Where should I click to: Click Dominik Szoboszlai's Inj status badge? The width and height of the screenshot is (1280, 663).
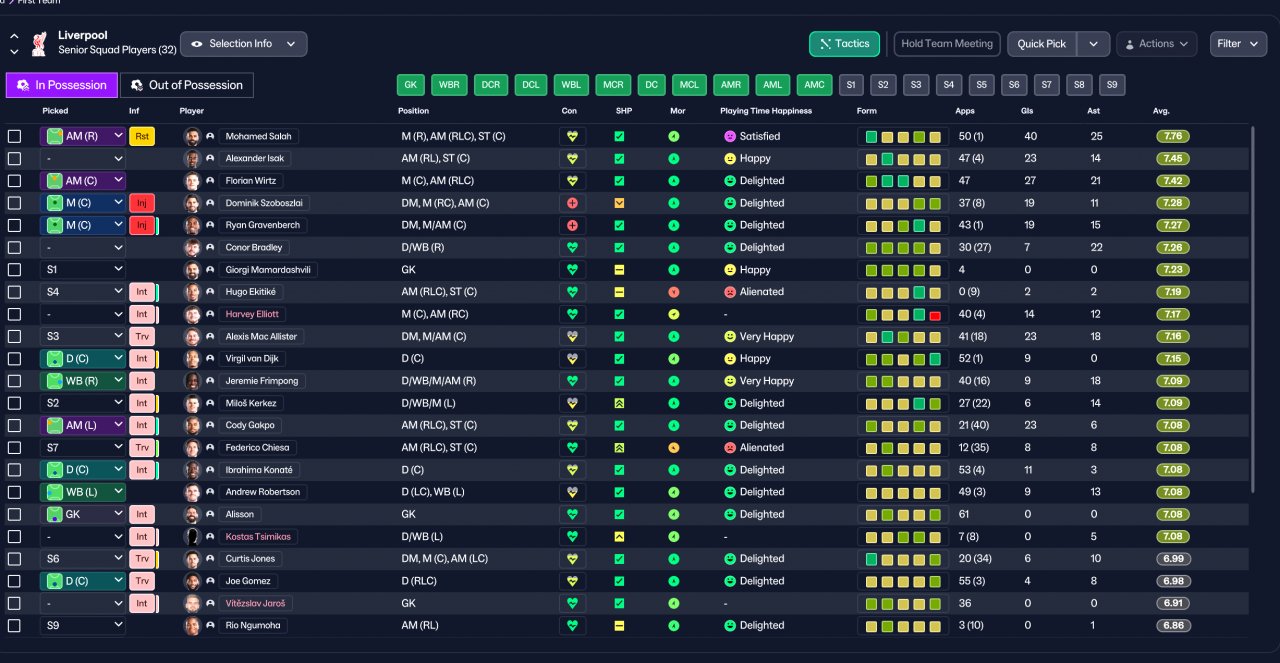coord(142,203)
